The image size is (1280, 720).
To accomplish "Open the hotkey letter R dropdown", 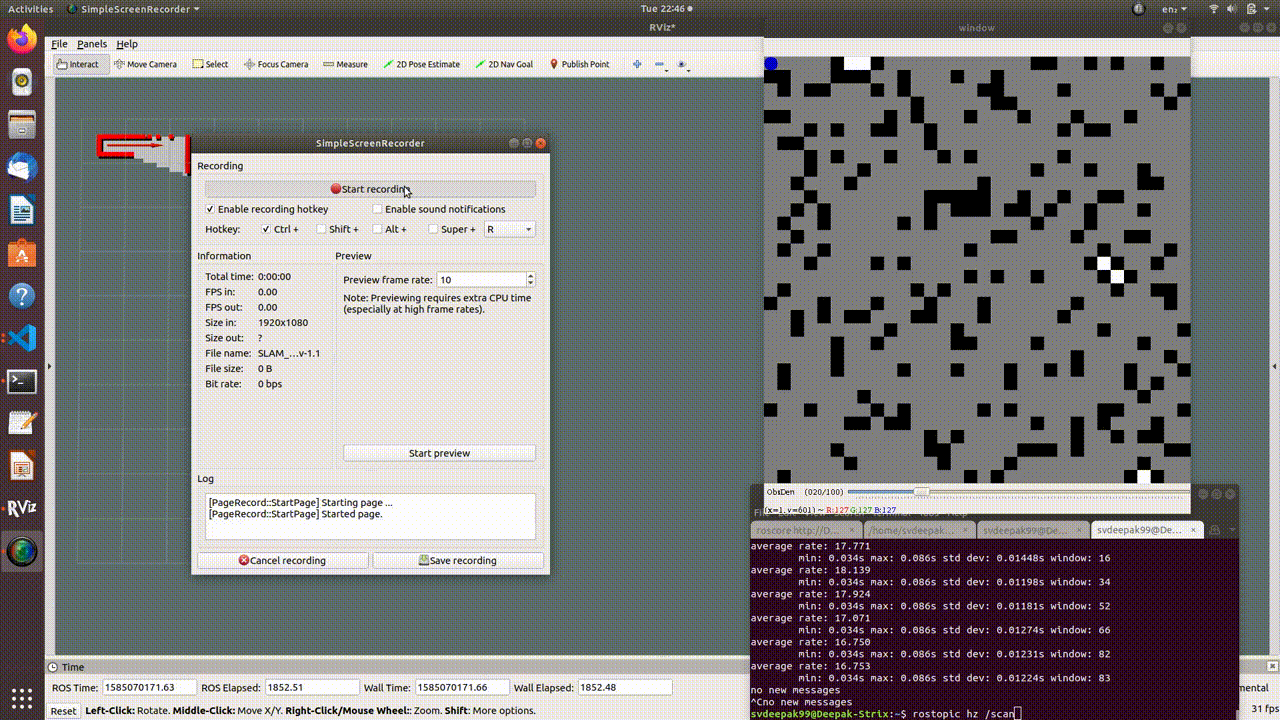I will (509, 229).
